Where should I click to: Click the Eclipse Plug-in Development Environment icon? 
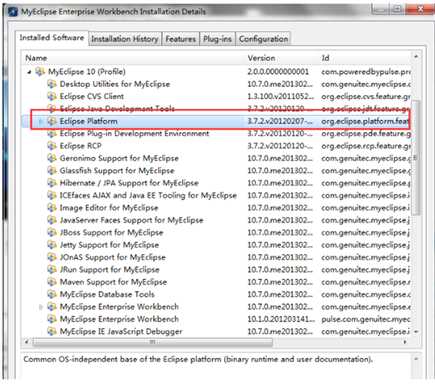[52, 134]
